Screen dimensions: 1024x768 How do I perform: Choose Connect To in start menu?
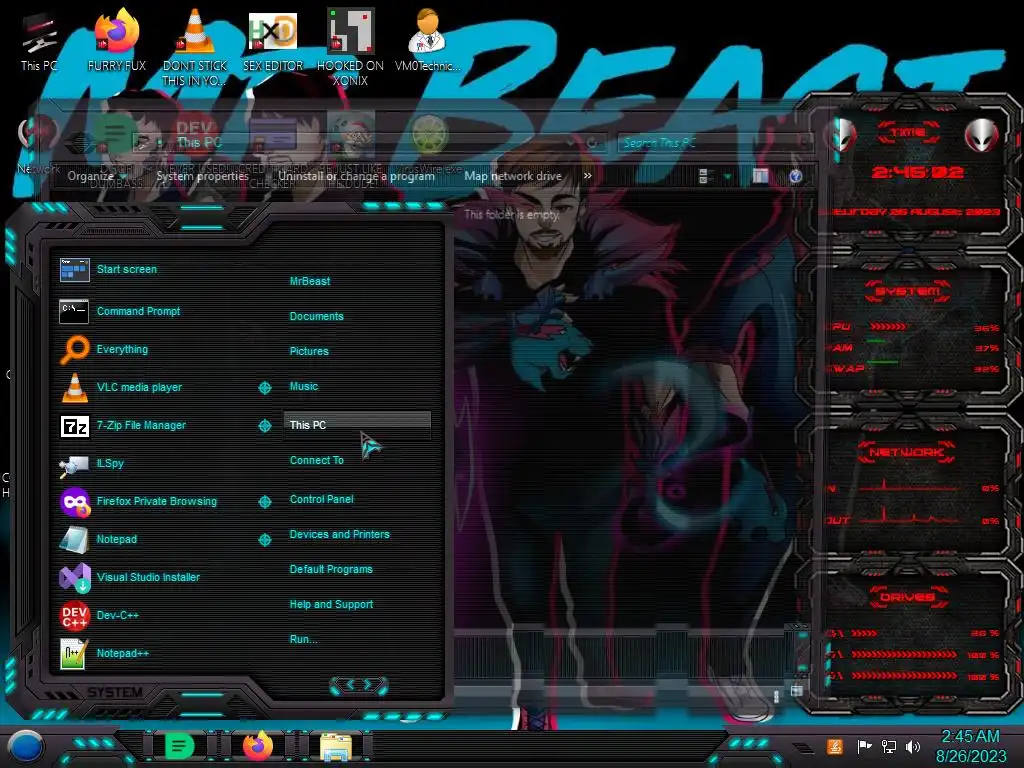[x=317, y=460]
